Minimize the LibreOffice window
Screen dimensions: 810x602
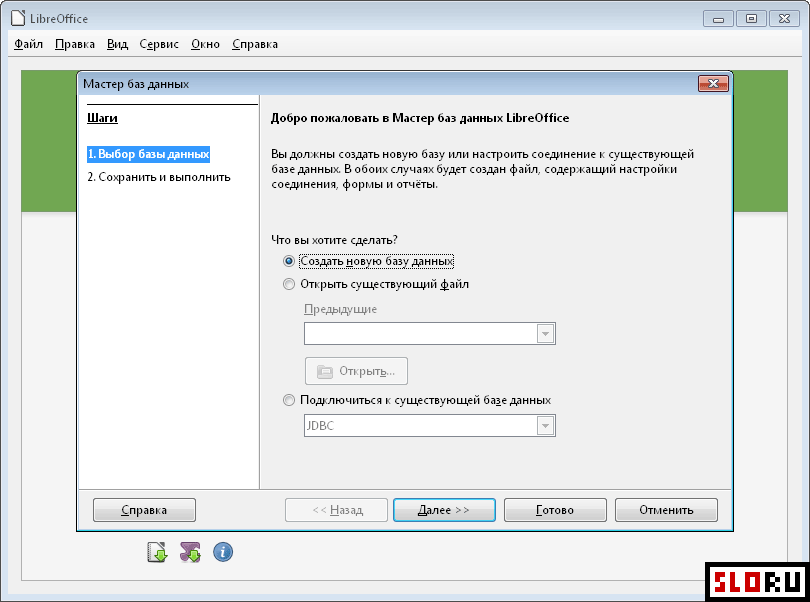click(x=718, y=19)
